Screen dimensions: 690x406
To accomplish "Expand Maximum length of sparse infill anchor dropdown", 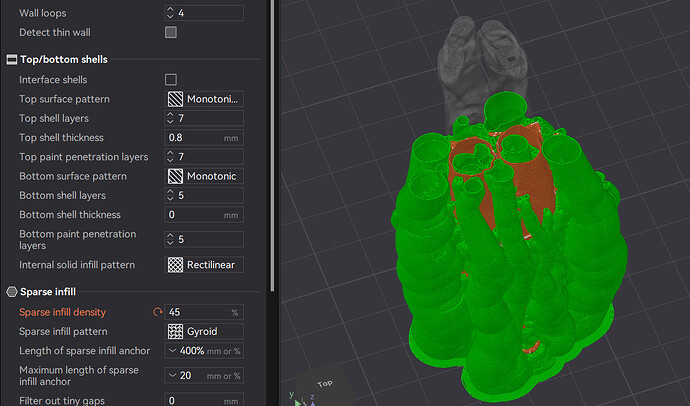I will point(204,375).
